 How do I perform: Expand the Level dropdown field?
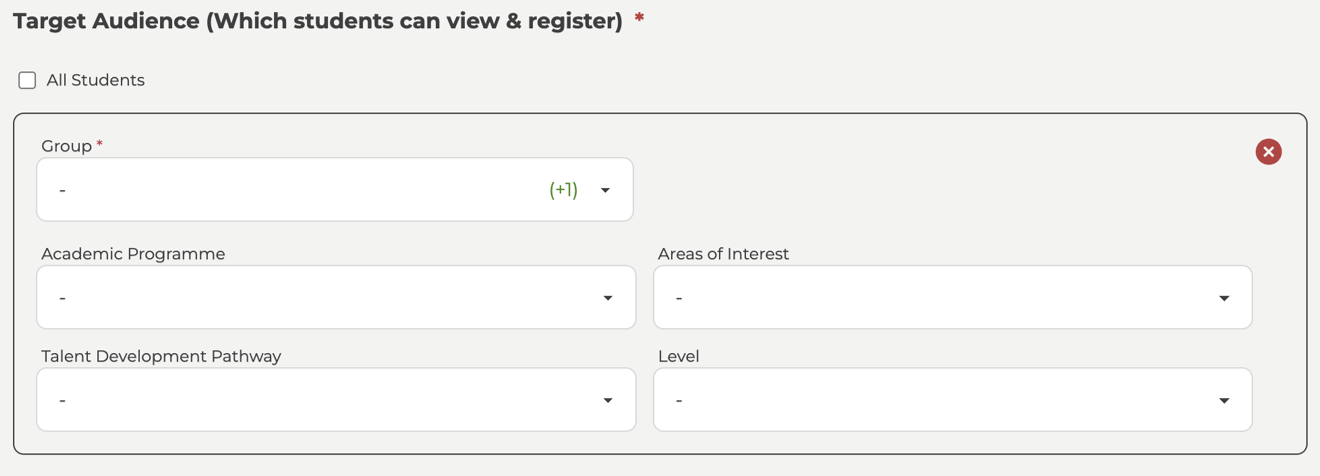940,401
